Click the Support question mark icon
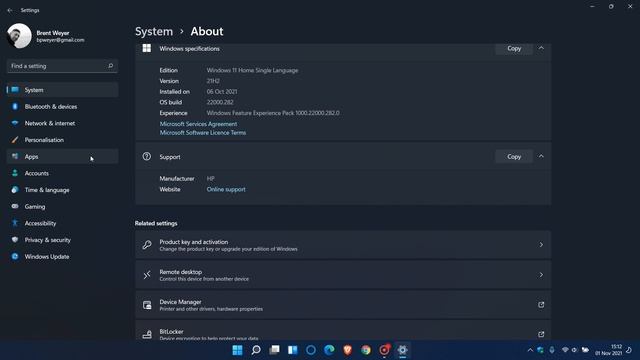This screenshot has width=640, height=360. [147, 156]
